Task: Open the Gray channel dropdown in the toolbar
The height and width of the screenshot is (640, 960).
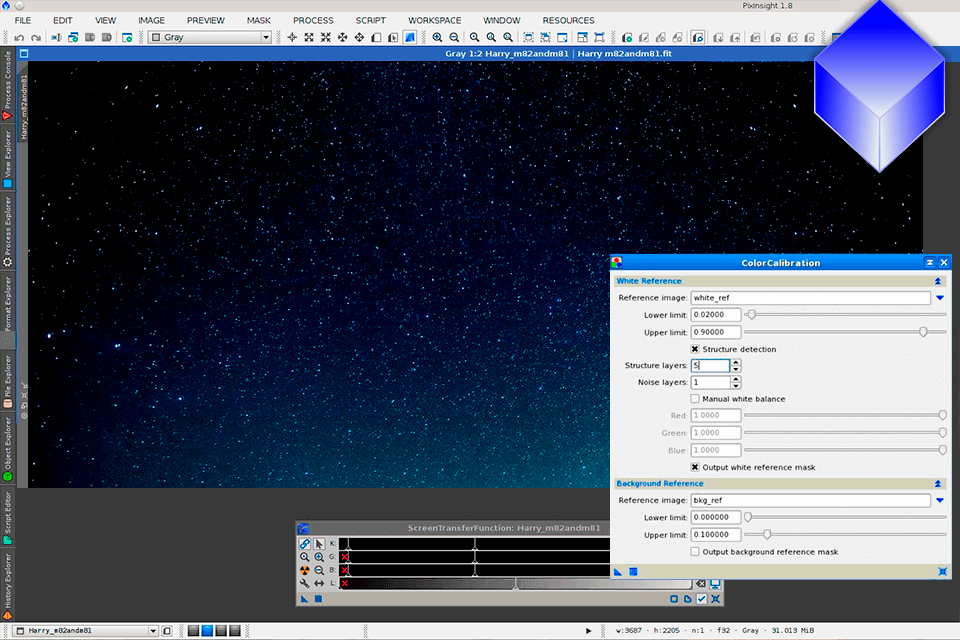Action: 266,37
